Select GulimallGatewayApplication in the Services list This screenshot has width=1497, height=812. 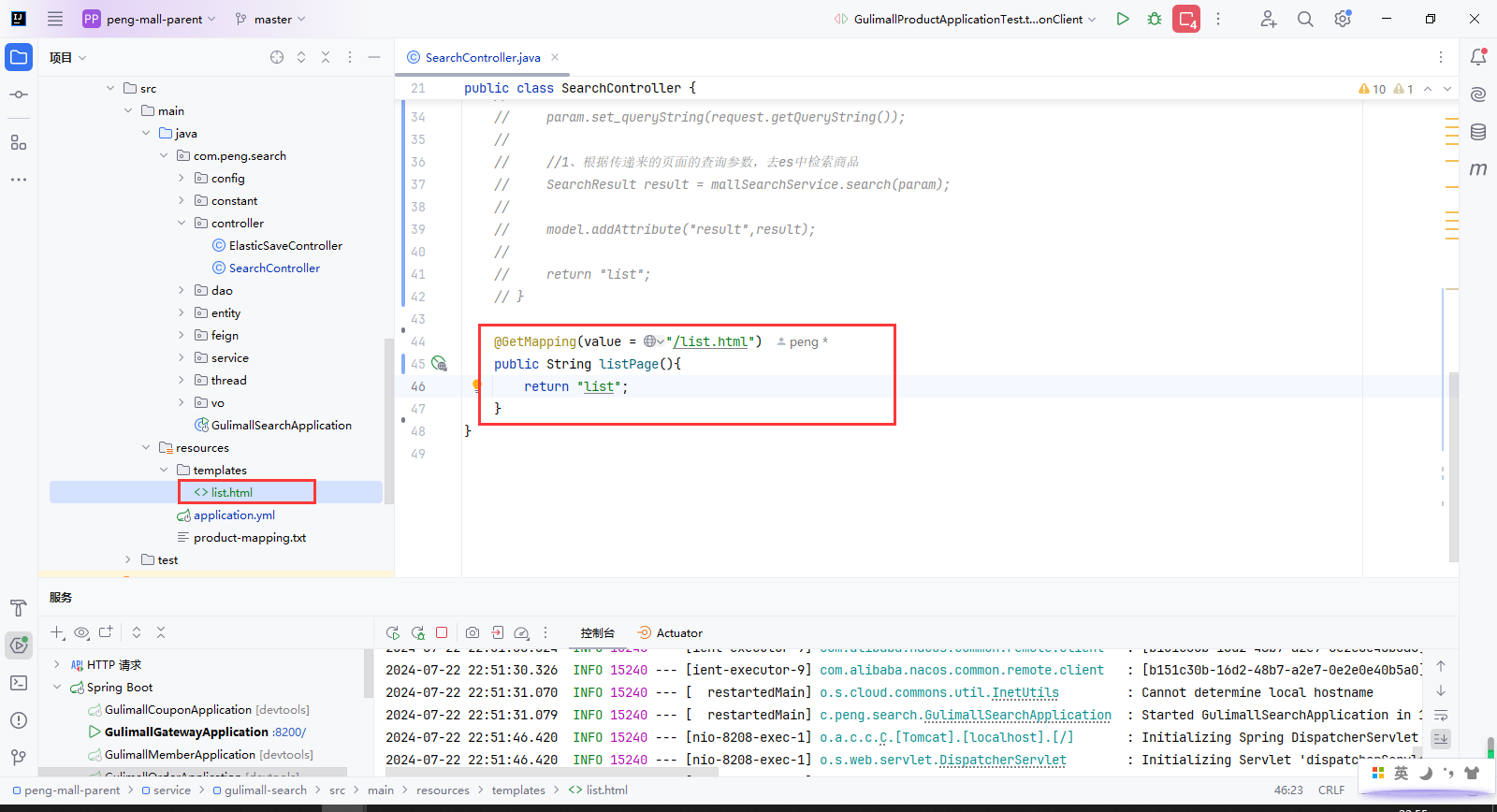click(186, 732)
